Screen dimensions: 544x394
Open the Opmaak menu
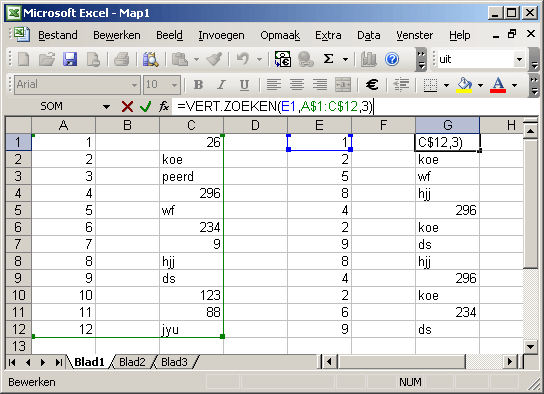point(280,35)
